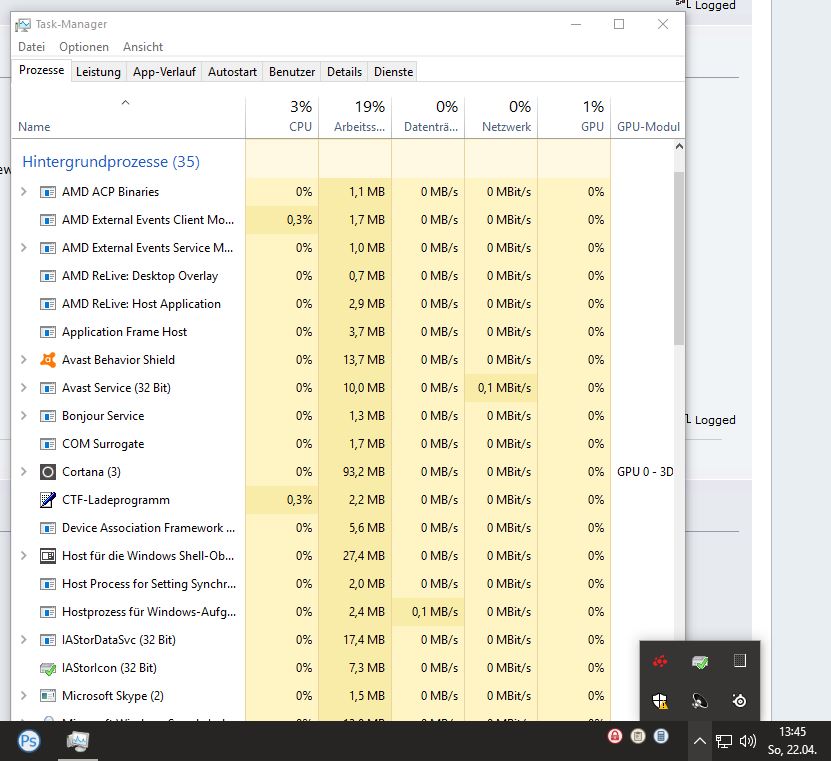This screenshot has width=831, height=761.
Task: Open Photoshop from the taskbar
Action: coord(29,741)
